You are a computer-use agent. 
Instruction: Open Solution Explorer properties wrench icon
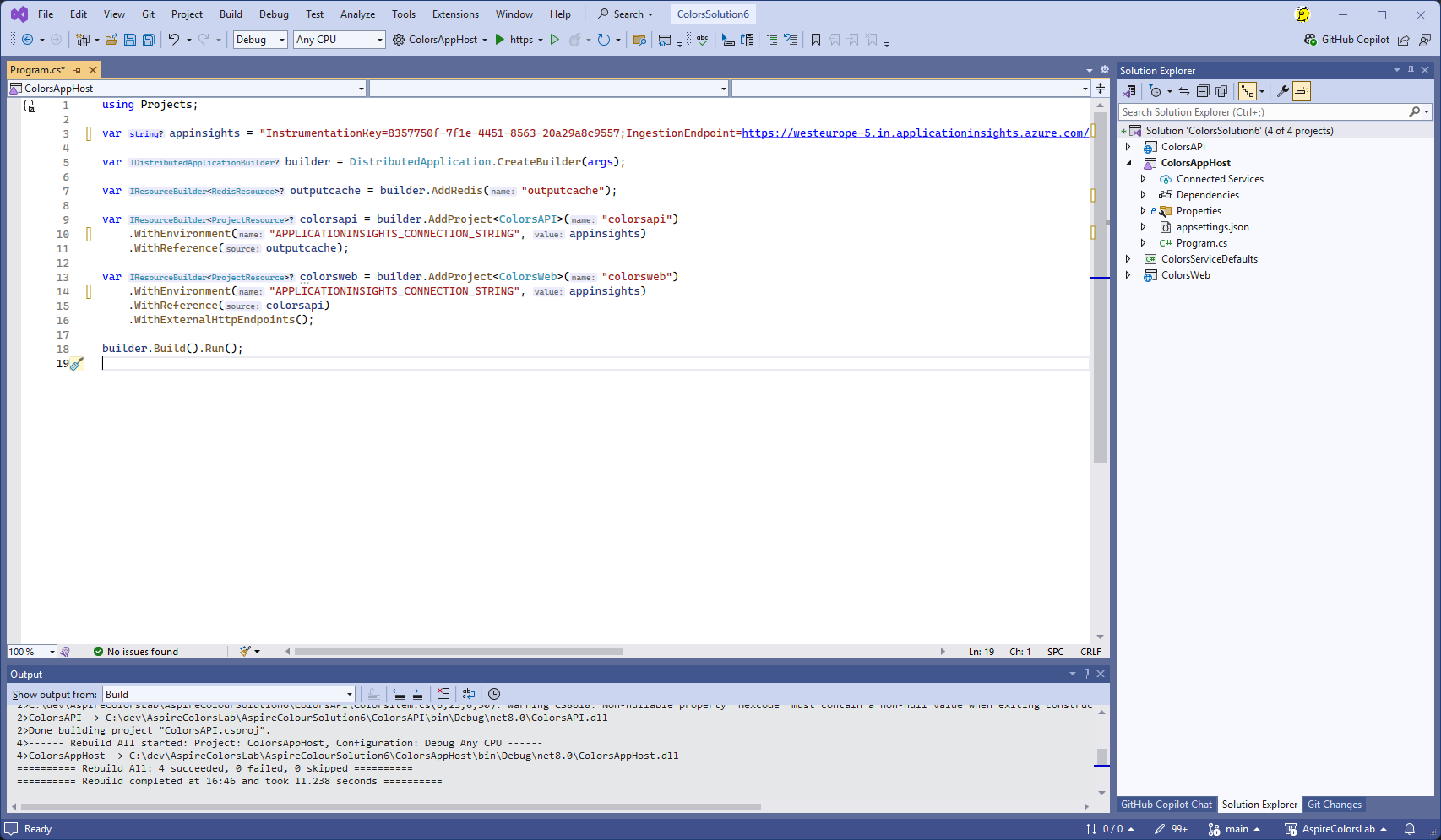point(1282,91)
